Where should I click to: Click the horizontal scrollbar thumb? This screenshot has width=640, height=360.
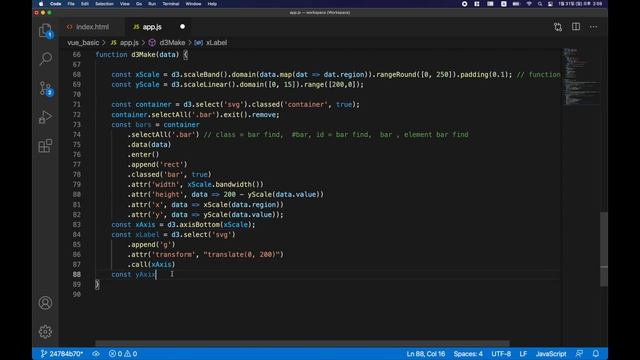(x=302, y=343)
